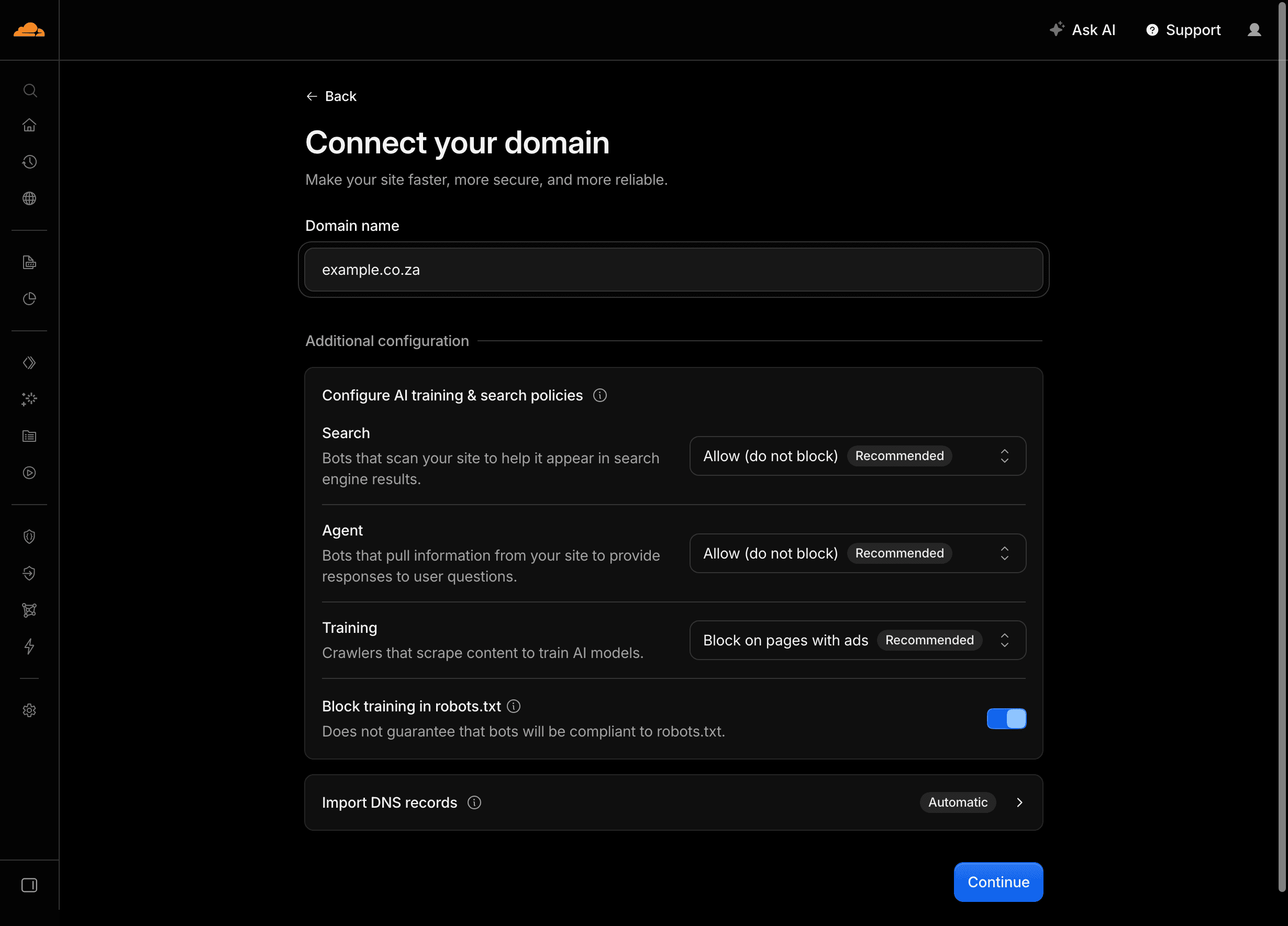The height and width of the screenshot is (926, 1288).
Task: Open the Search policy dropdown
Action: 858,456
